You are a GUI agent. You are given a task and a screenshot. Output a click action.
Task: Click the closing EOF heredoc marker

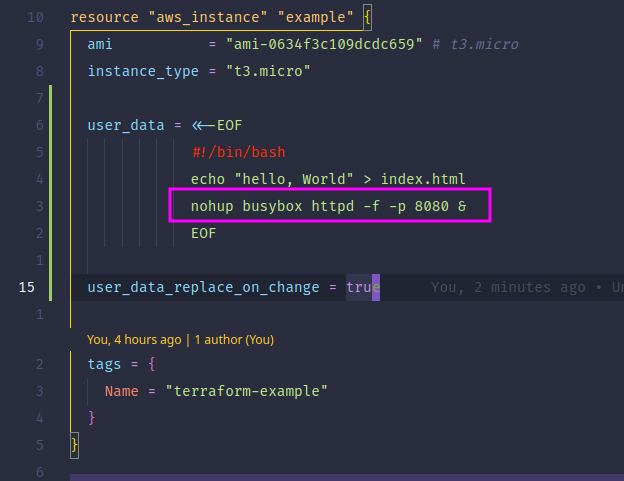tap(204, 233)
